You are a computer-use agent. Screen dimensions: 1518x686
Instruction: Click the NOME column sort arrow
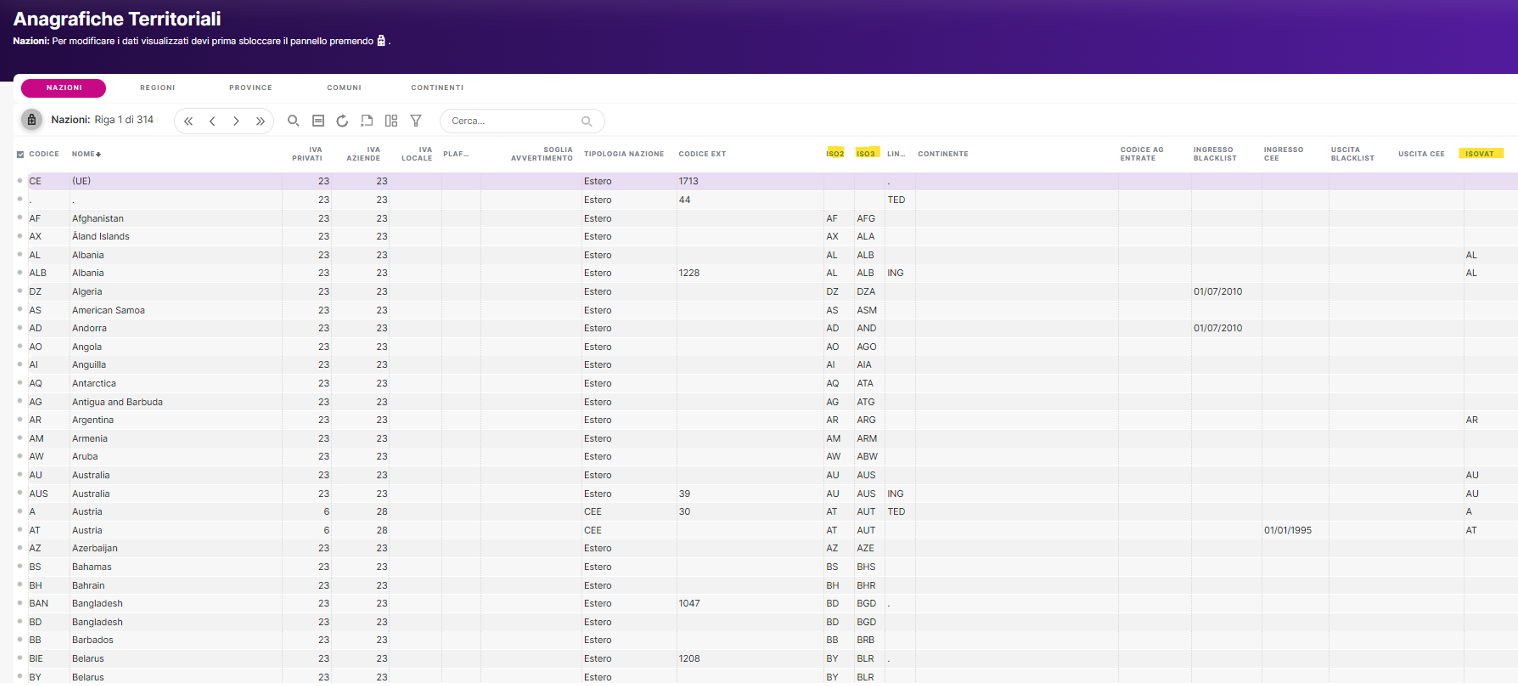point(98,154)
